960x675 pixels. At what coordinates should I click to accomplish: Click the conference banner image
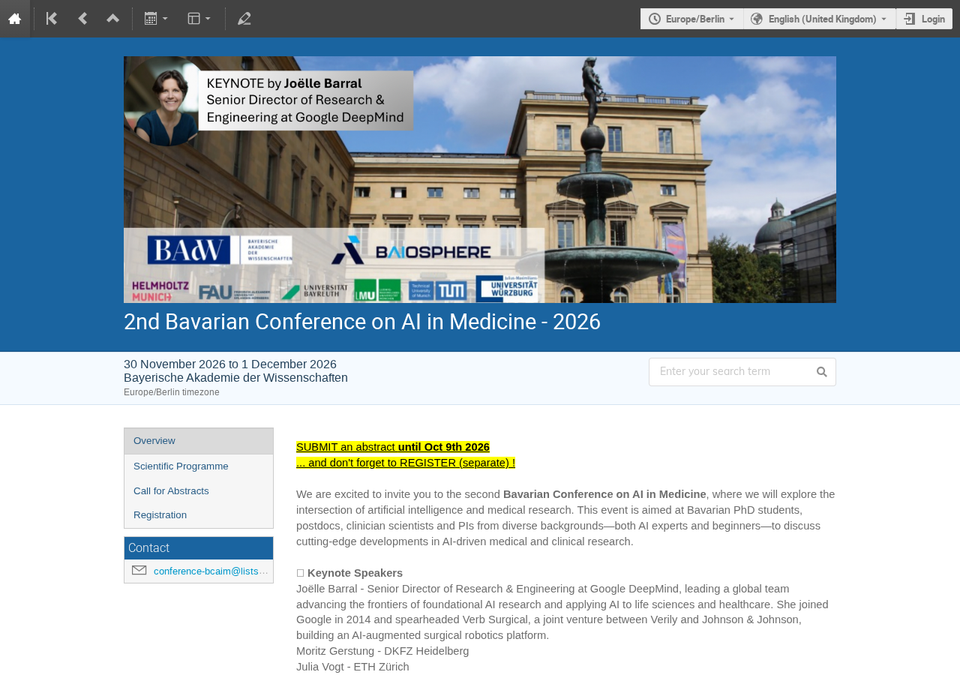[479, 179]
